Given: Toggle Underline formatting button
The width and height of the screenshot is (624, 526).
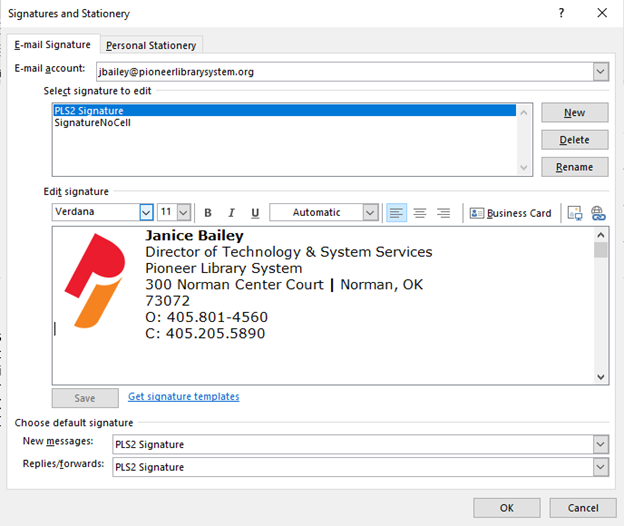Looking at the screenshot, I should pyautogui.click(x=255, y=213).
